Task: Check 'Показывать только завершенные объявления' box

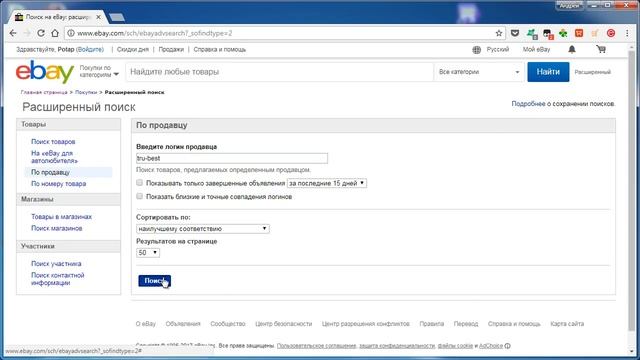Action: pyautogui.click(x=140, y=183)
